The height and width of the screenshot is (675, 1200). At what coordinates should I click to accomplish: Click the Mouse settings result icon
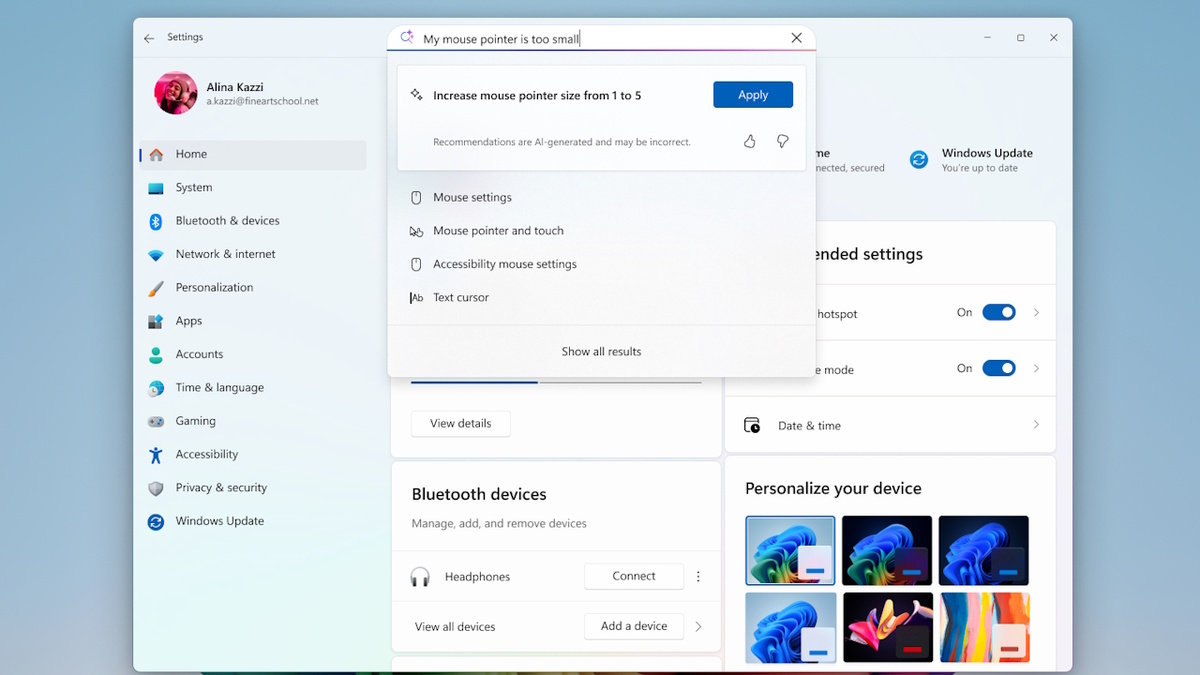417,198
